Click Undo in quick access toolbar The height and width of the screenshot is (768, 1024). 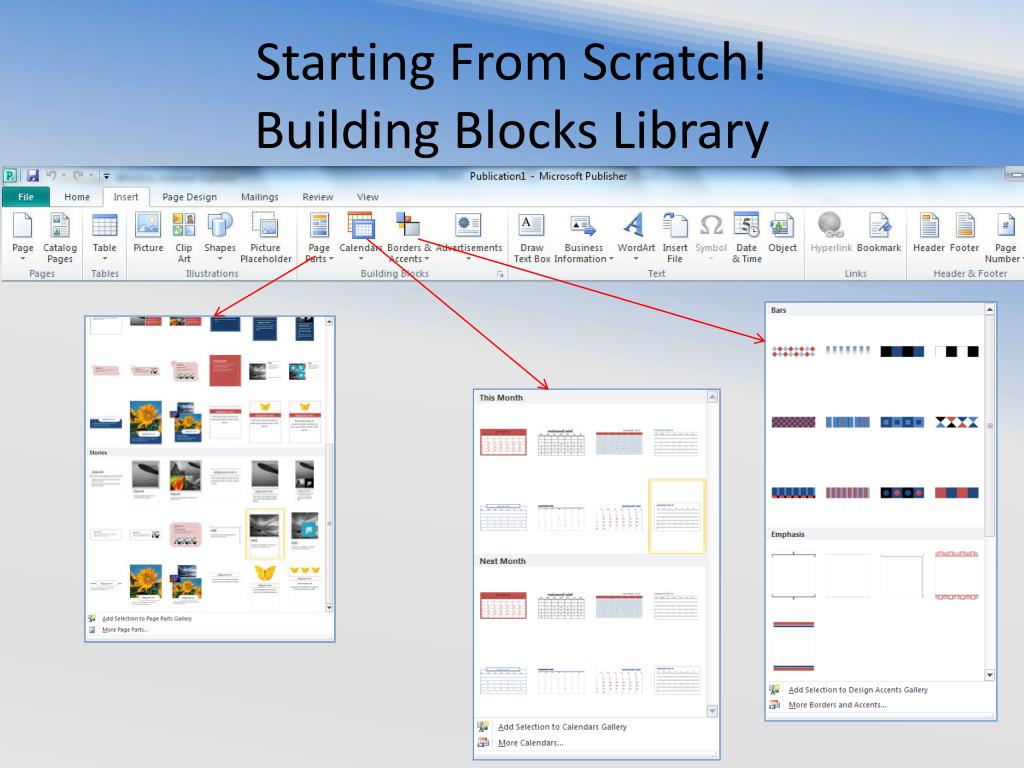point(51,176)
